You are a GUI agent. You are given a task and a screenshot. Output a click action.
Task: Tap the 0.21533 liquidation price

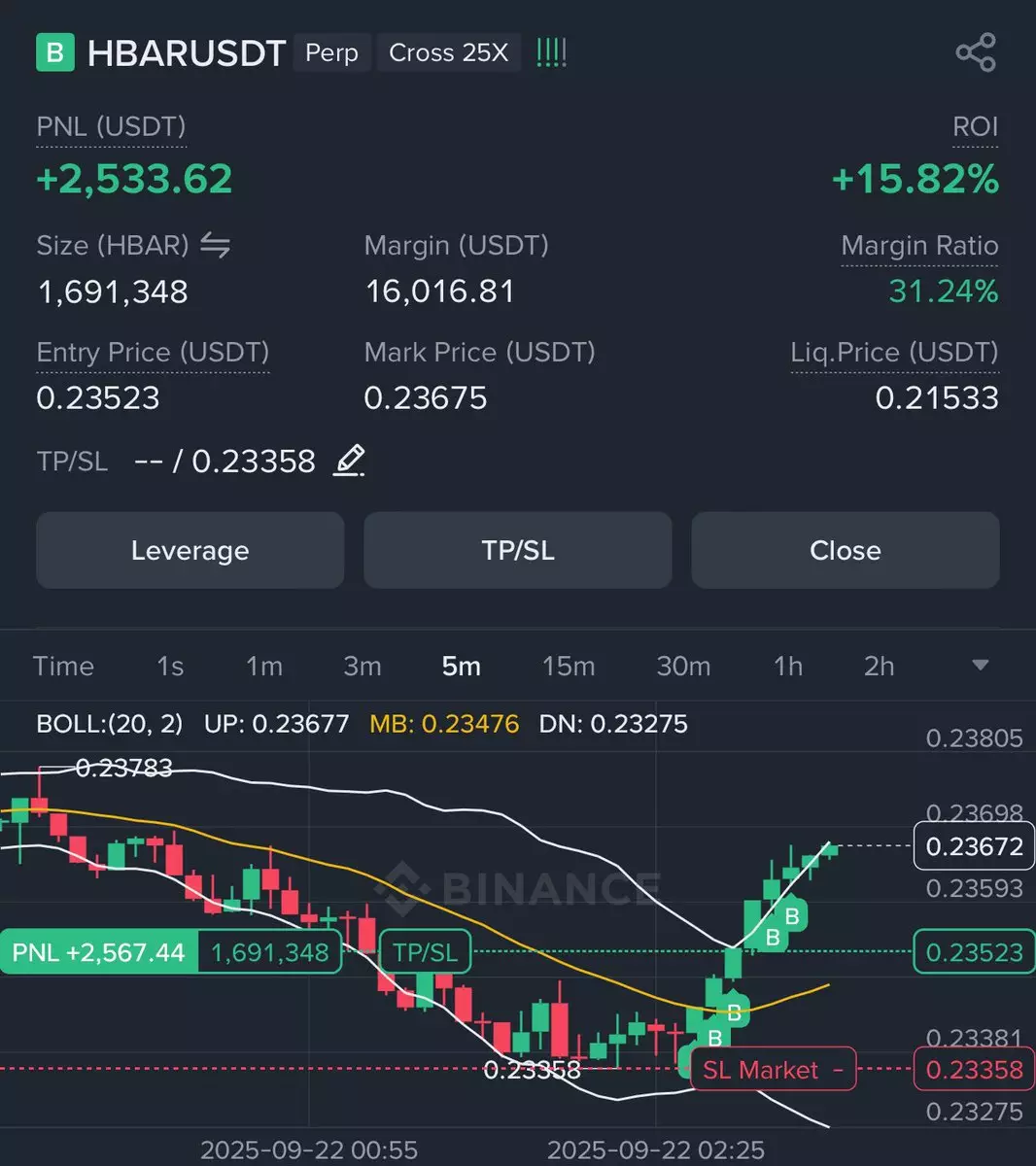[937, 397]
